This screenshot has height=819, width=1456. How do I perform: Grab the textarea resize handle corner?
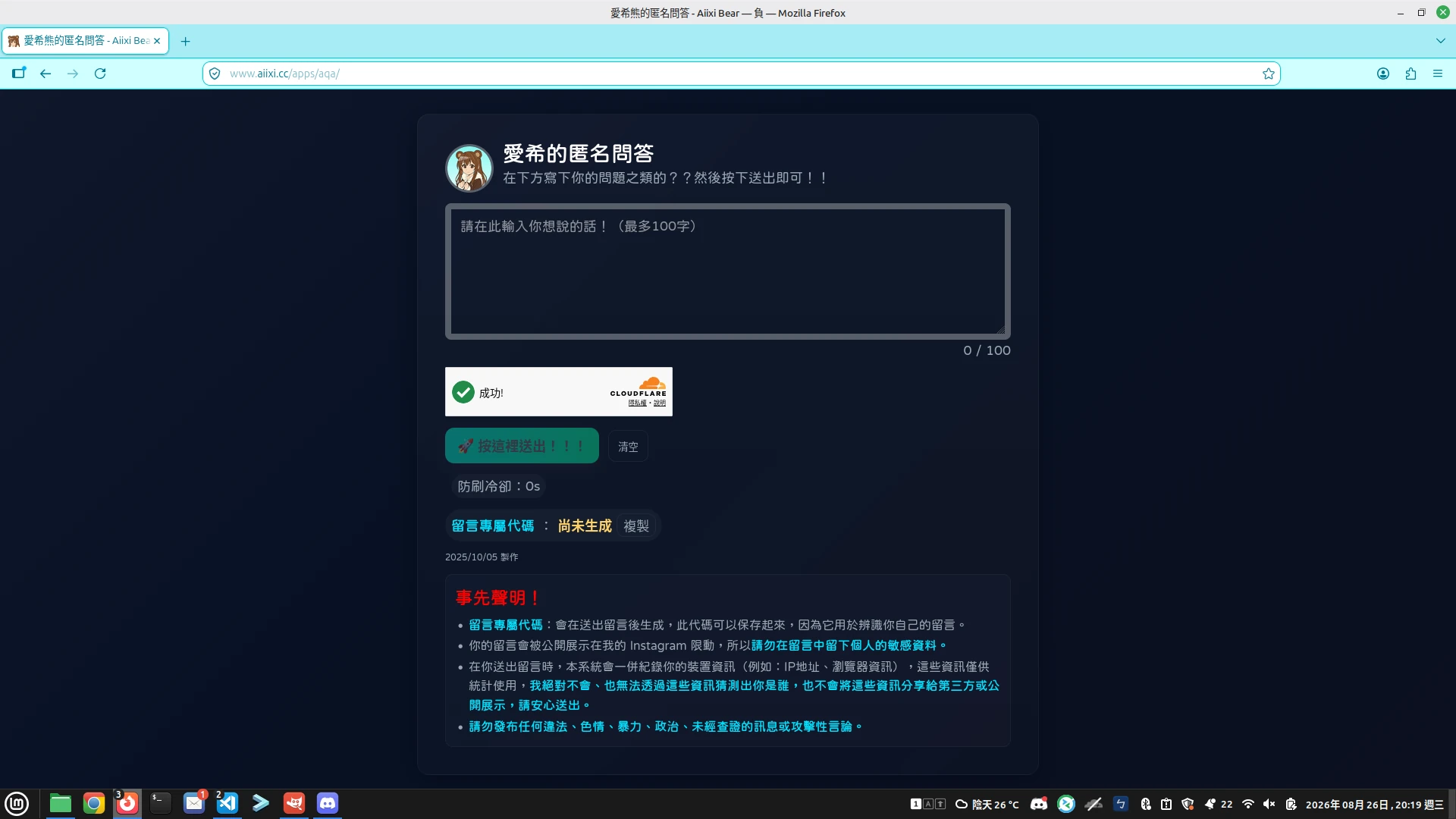(x=1000, y=329)
